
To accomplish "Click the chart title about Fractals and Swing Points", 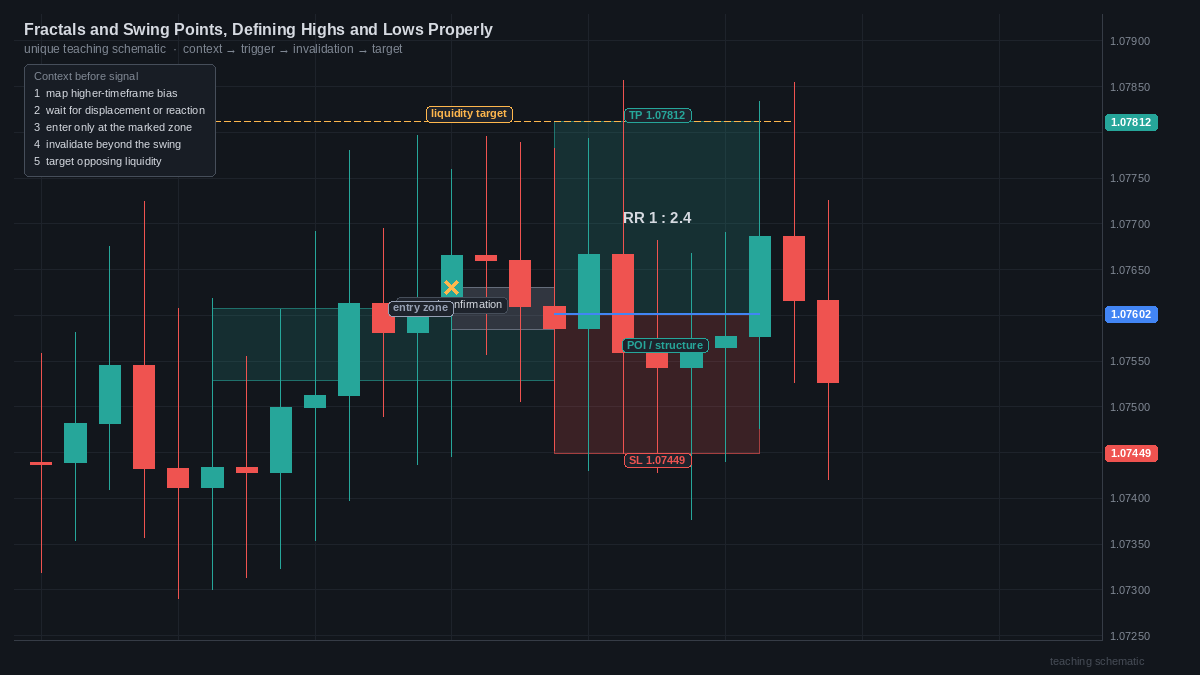I will point(258,30).
